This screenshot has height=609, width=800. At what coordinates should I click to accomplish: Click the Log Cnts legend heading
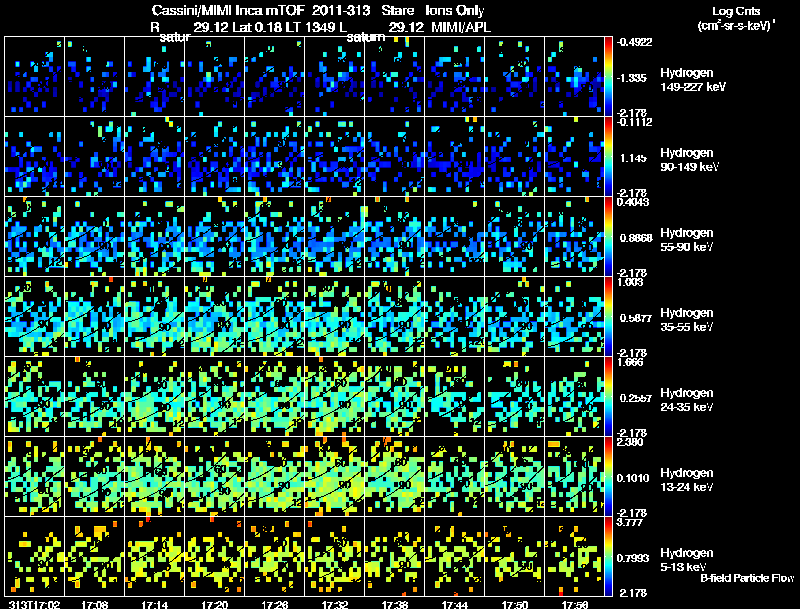click(x=736, y=11)
